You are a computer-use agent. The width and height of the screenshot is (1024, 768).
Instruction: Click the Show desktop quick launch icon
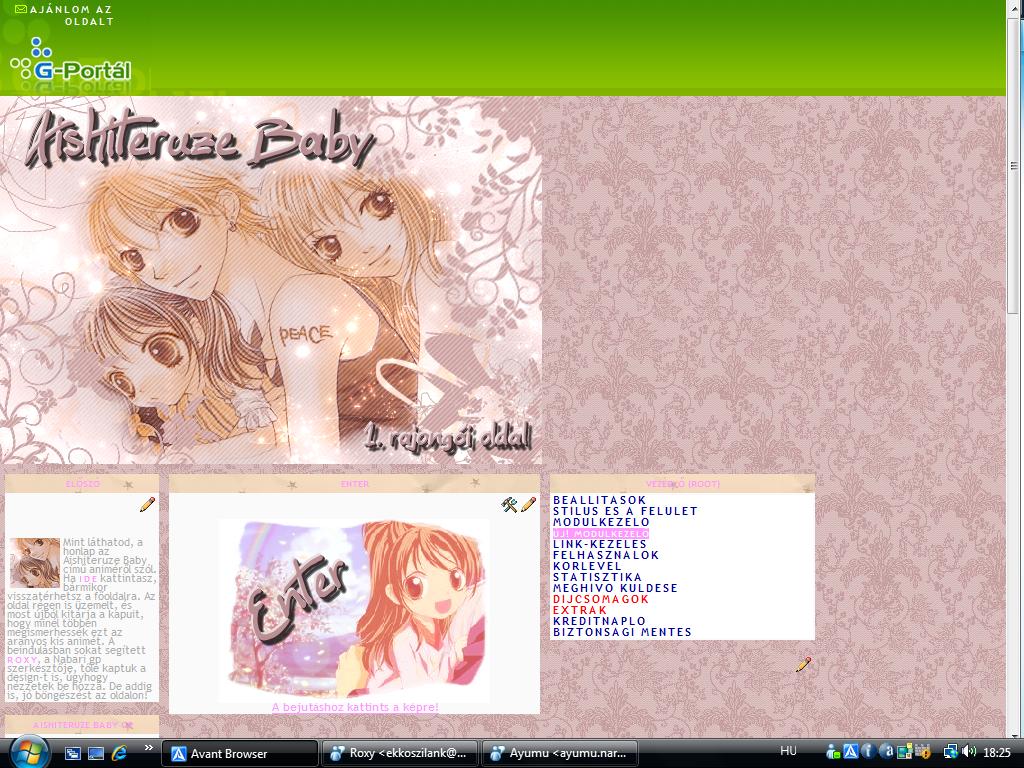pyautogui.click(x=96, y=753)
